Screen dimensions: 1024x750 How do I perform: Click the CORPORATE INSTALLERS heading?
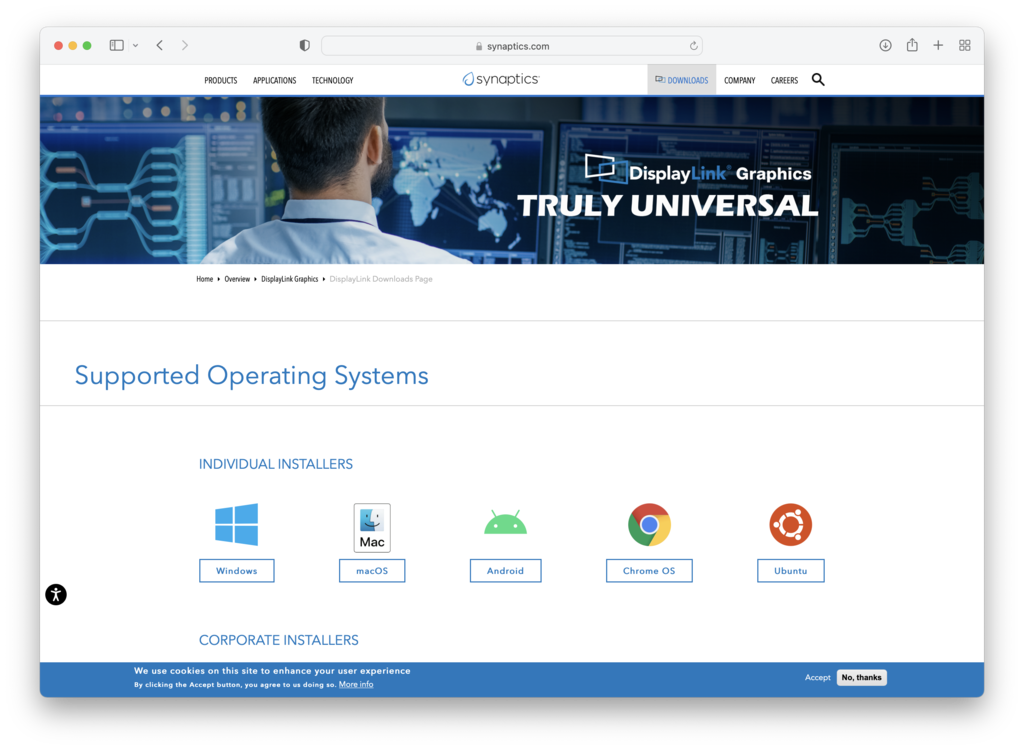coord(279,640)
